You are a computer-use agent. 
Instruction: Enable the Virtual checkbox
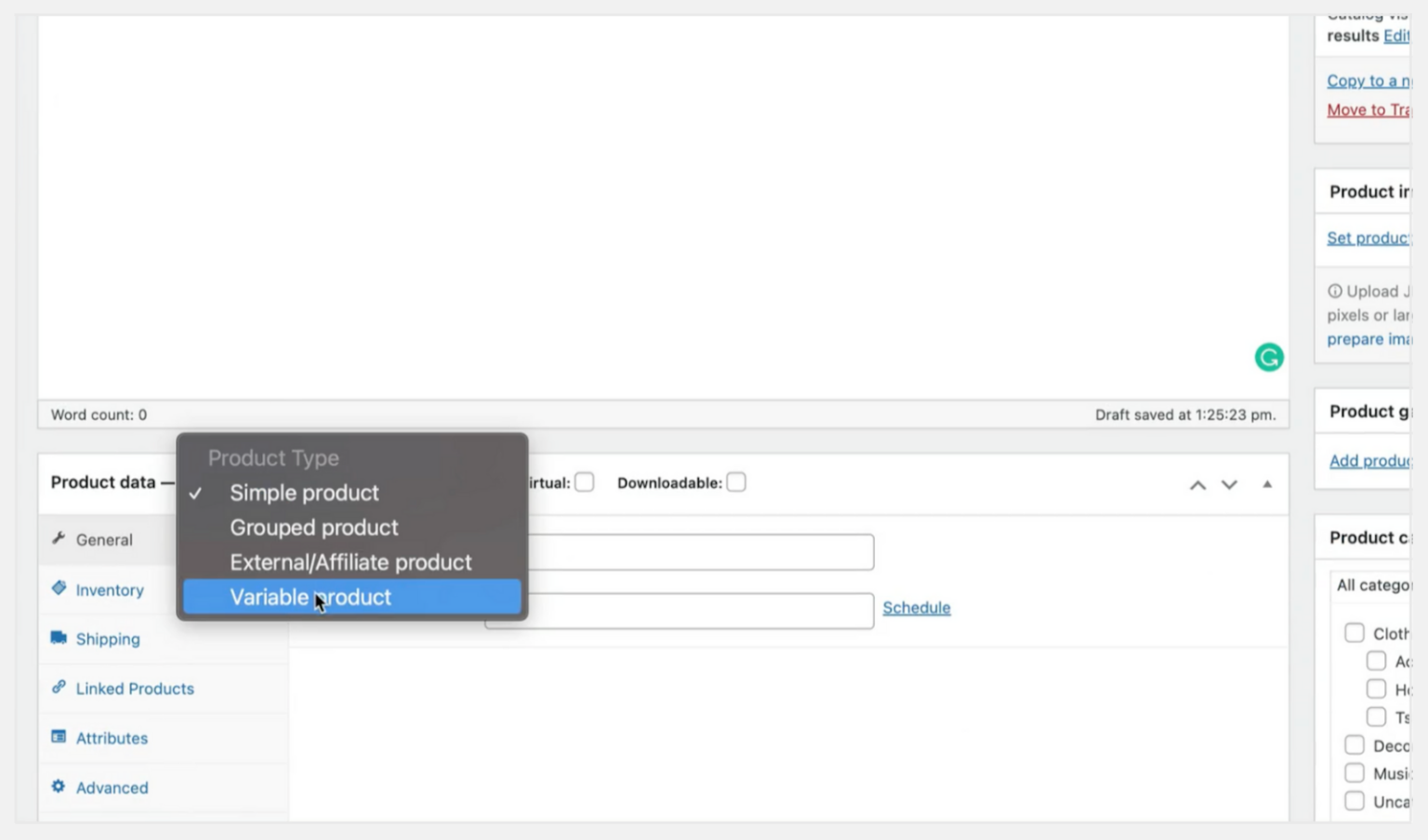pos(585,481)
